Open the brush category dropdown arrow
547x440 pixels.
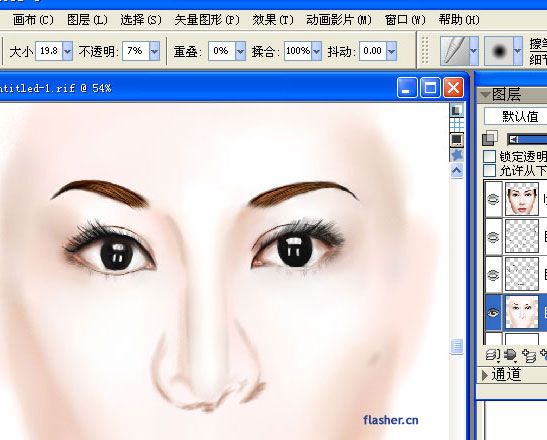tap(474, 51)
